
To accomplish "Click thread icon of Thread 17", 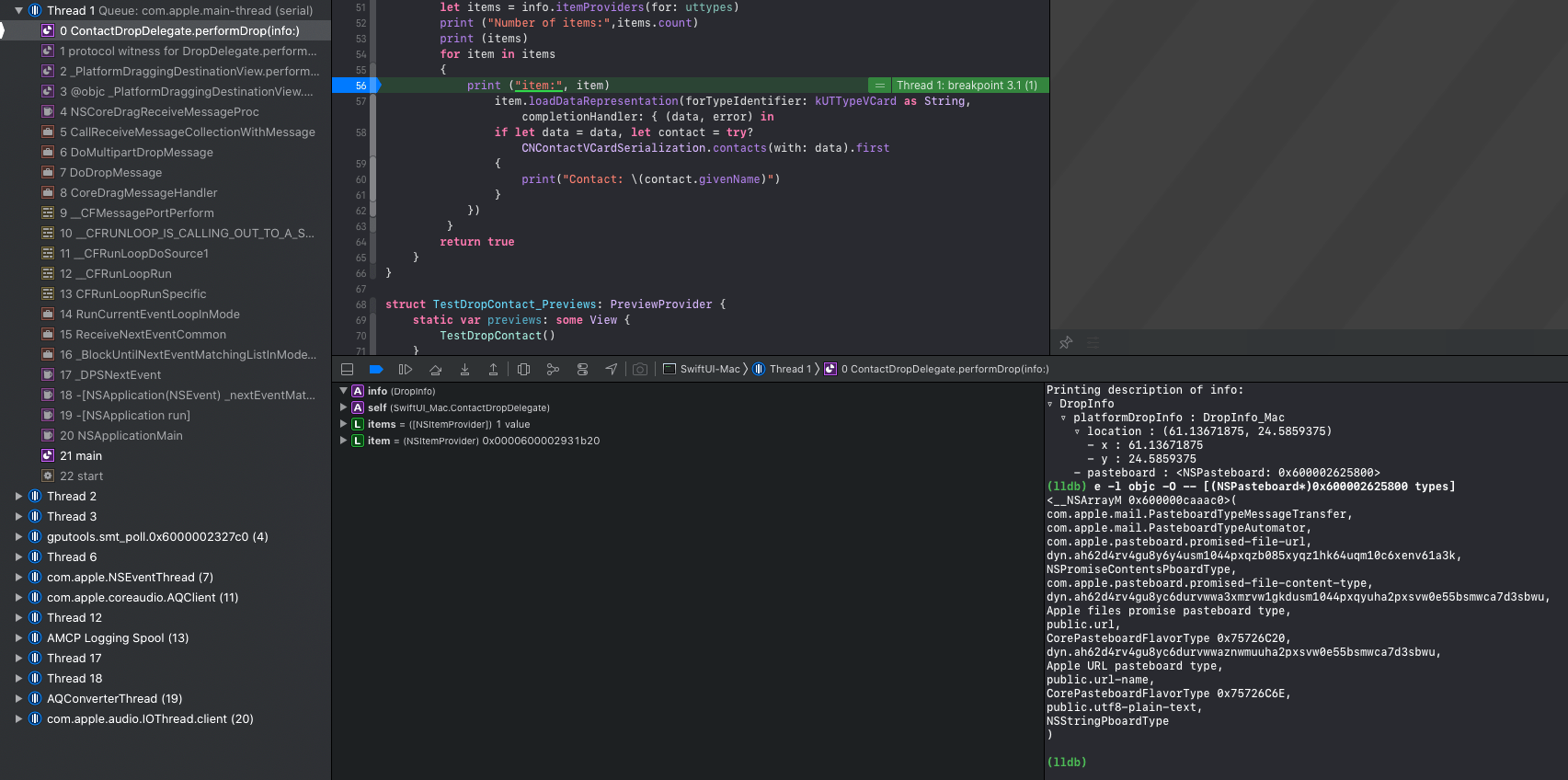I will click(x=35, y=659).
